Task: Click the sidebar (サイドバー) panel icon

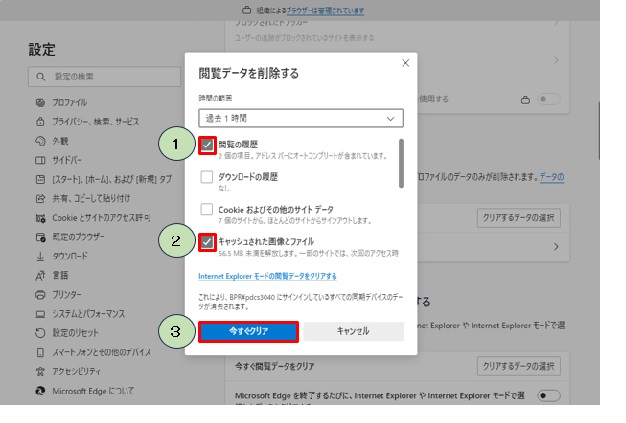Action: 40,160
